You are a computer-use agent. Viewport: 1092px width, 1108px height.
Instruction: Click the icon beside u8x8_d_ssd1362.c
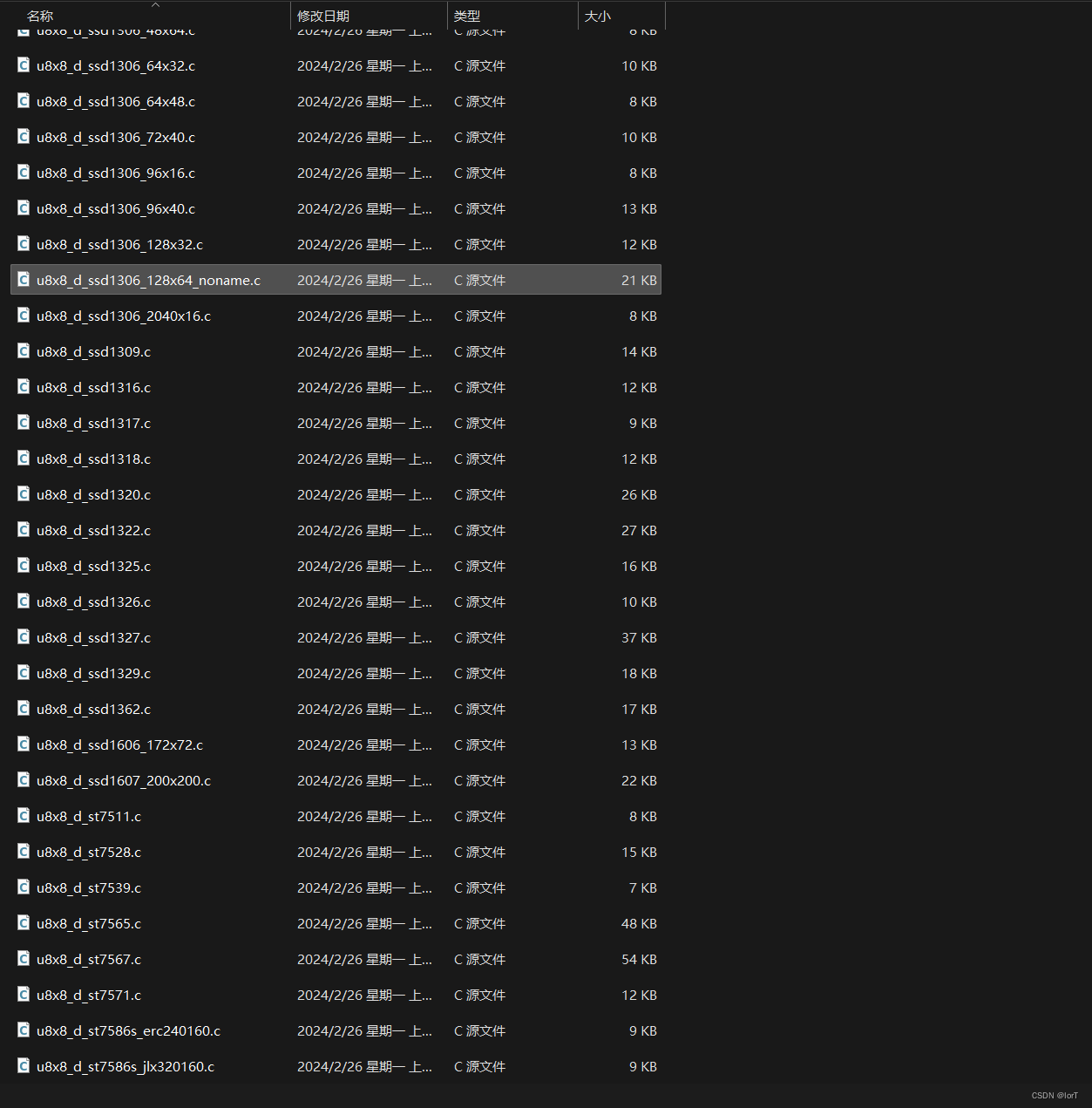(x=24, y=709)
